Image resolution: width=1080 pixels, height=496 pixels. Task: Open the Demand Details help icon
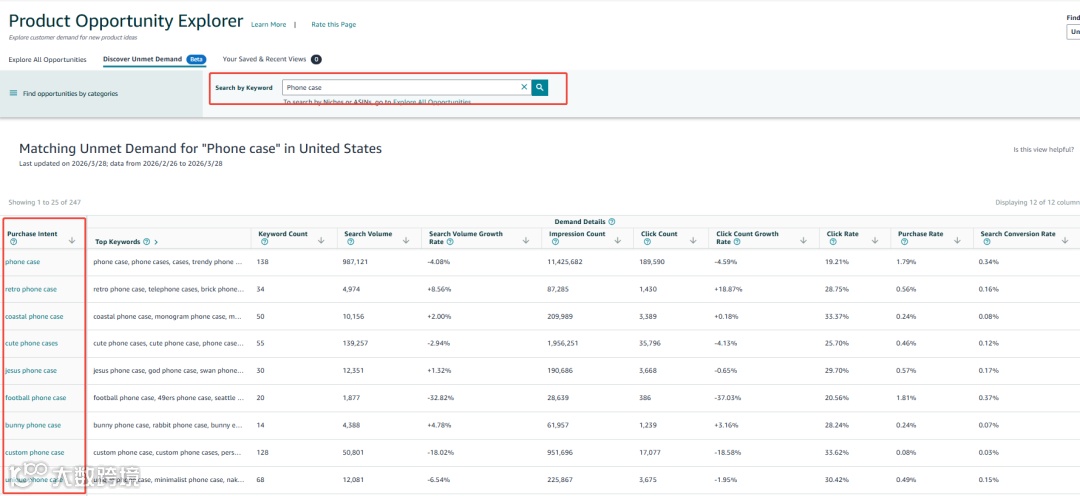coord(611,222)
